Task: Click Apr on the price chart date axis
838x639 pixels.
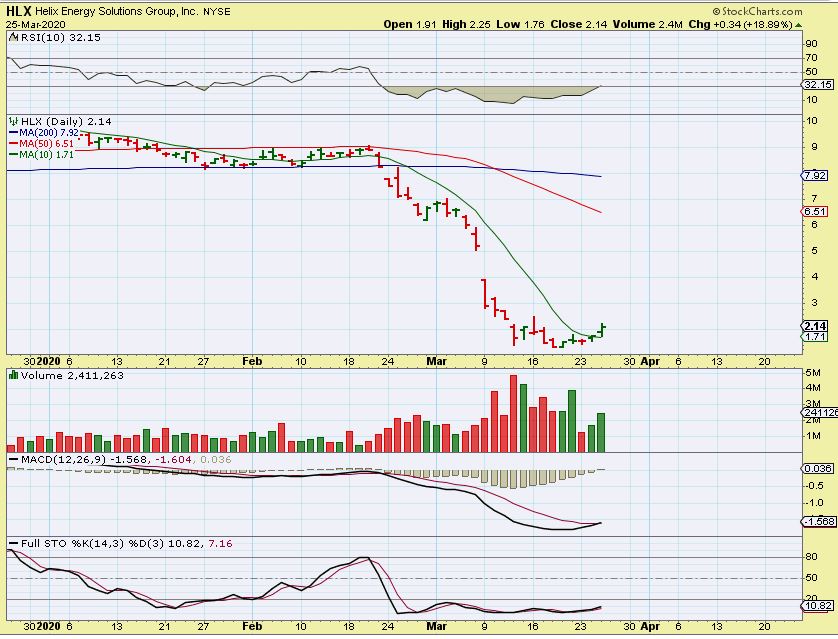Action: click(x=650, y=362)
